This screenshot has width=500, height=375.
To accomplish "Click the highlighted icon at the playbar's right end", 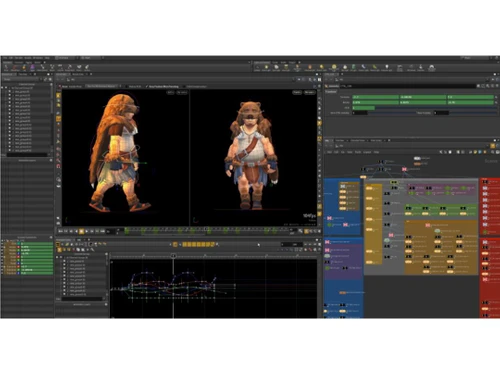I will pos(306,231).
